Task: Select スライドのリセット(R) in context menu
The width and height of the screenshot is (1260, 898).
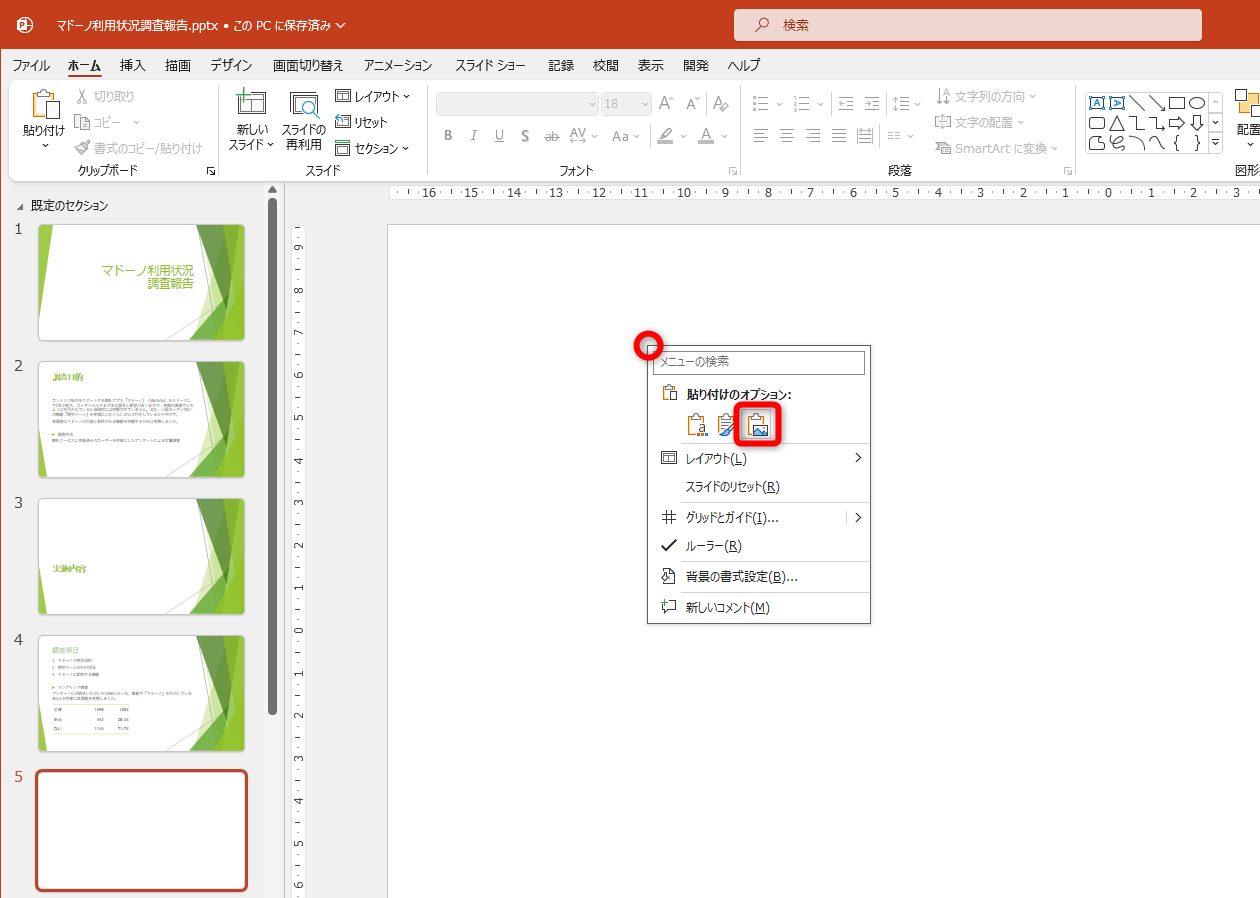Action: (760, 487)
